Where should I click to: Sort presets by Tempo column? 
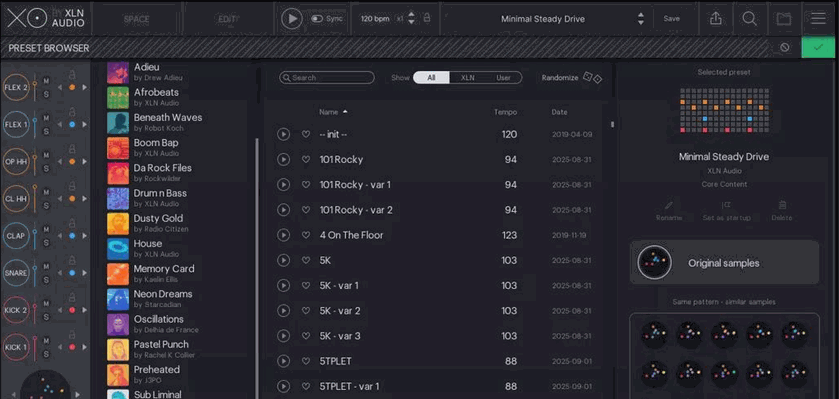pyautogui.click(x=506, y=112)
